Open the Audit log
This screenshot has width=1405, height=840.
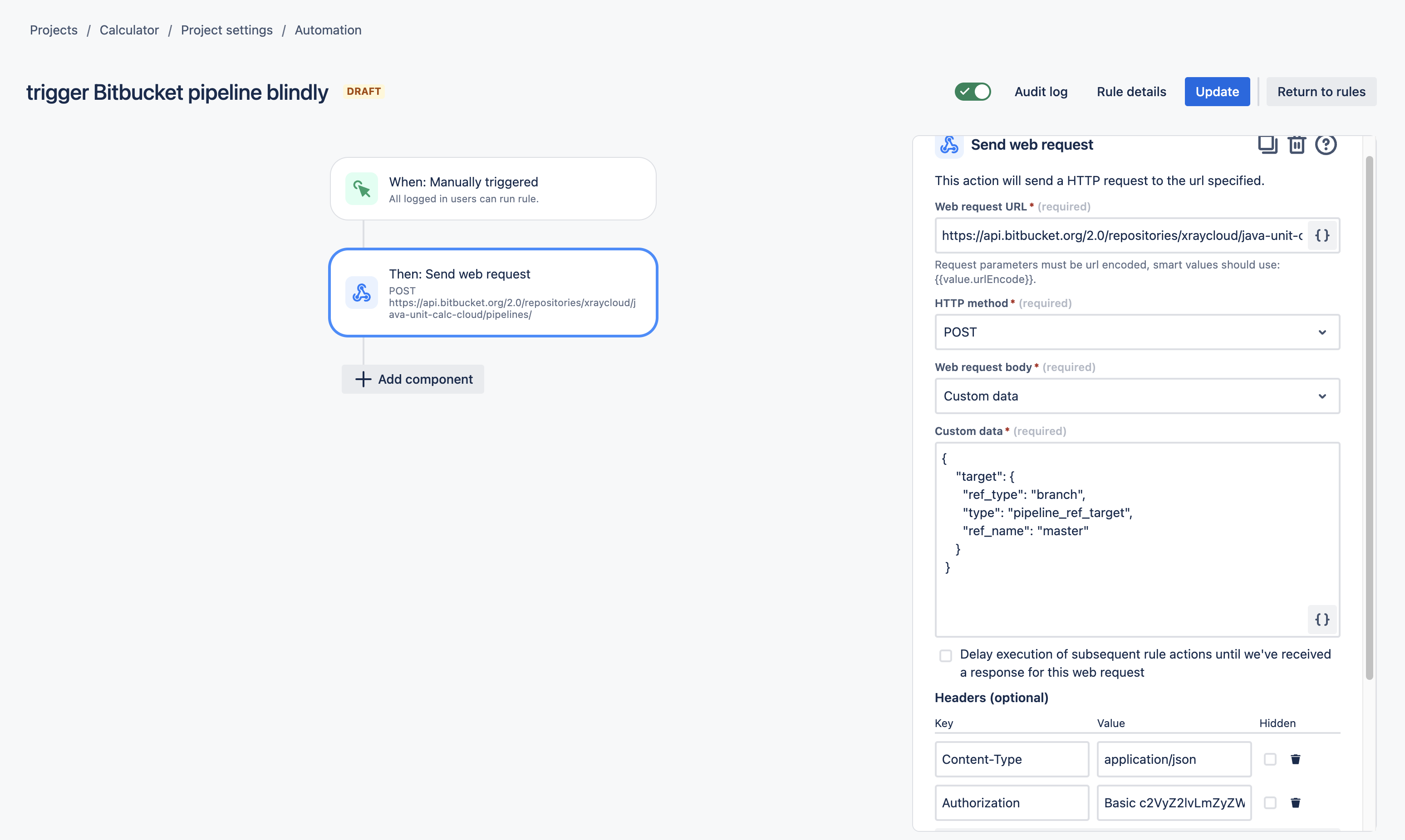click(1041, 92)
